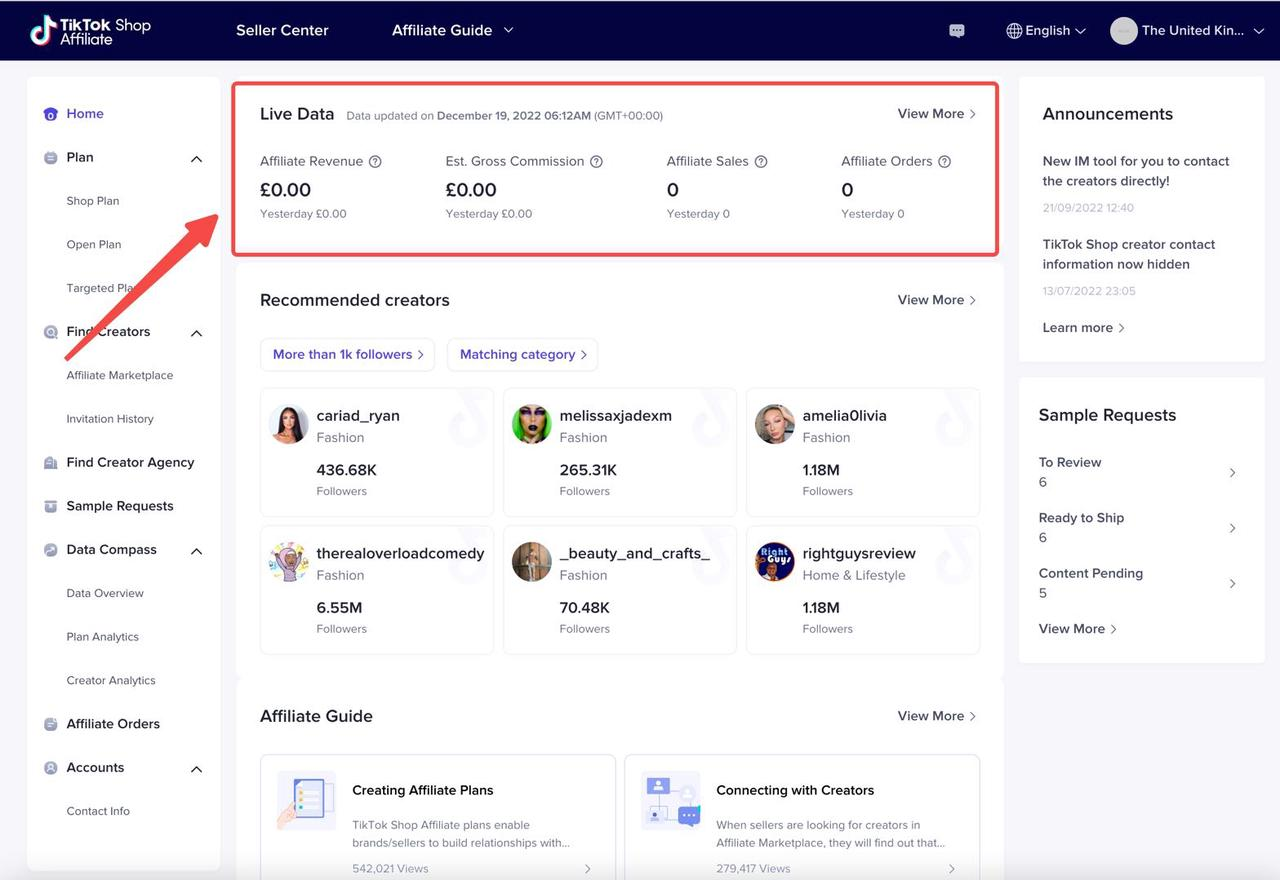The height and width of the screenshot is (880, 1280).
Task: Open Connecting with Creators guide title
Action: (x=795, y=790)
